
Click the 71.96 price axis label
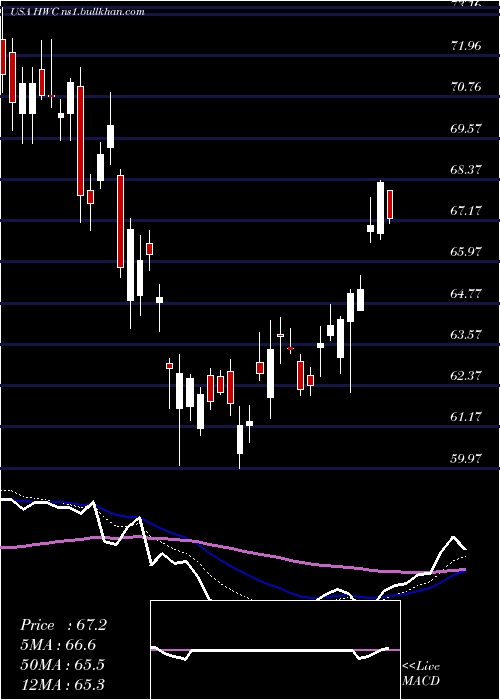[x=467, y=46]
